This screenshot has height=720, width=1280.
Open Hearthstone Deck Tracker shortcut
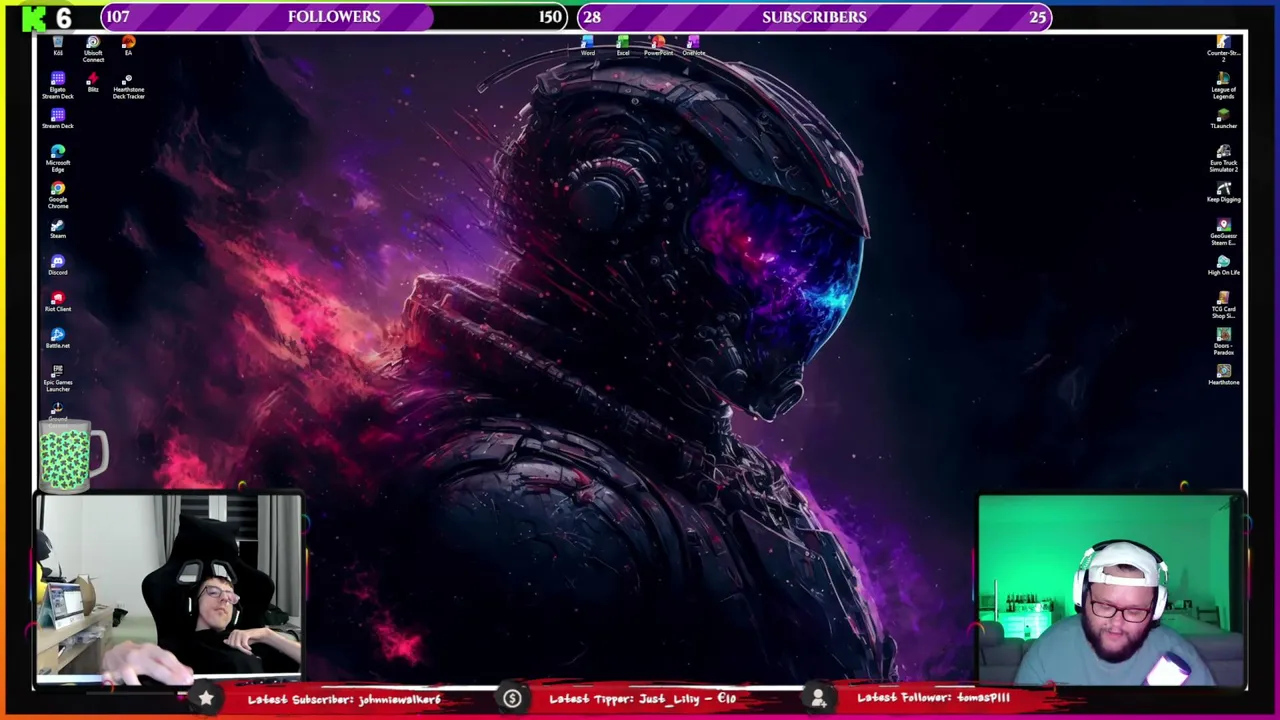pyautogui.click(x=128, y=85)
